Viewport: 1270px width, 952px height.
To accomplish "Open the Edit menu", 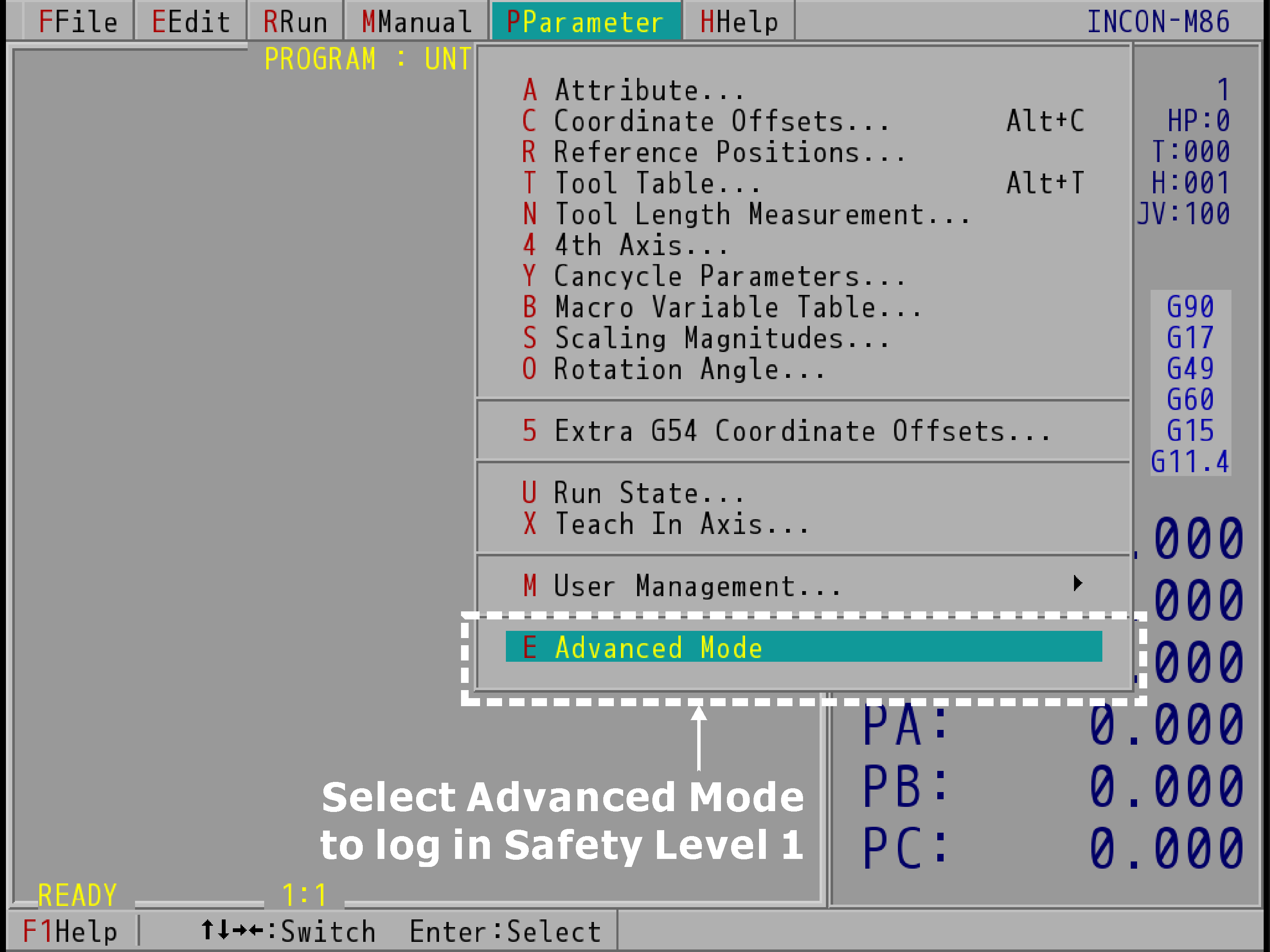I will pyautogui.click(x=190, y=22).
